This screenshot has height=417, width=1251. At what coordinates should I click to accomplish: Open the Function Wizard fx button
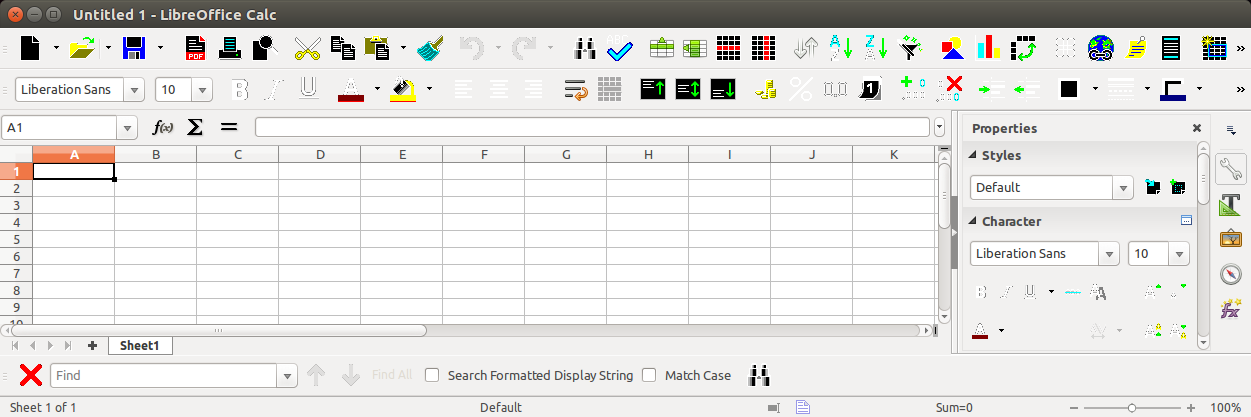click(x=162, y=127)
